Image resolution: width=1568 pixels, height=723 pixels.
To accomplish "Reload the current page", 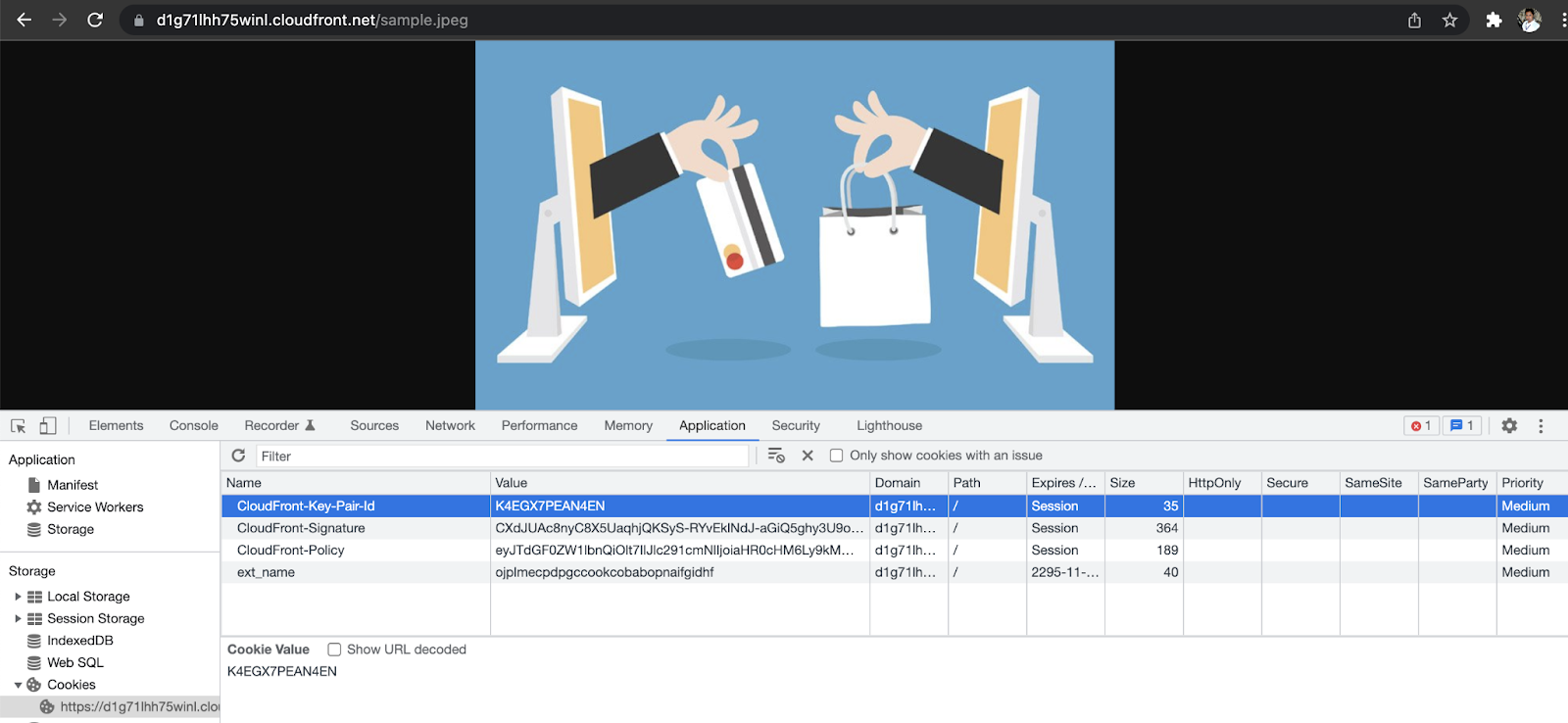I will coord(95,20).
